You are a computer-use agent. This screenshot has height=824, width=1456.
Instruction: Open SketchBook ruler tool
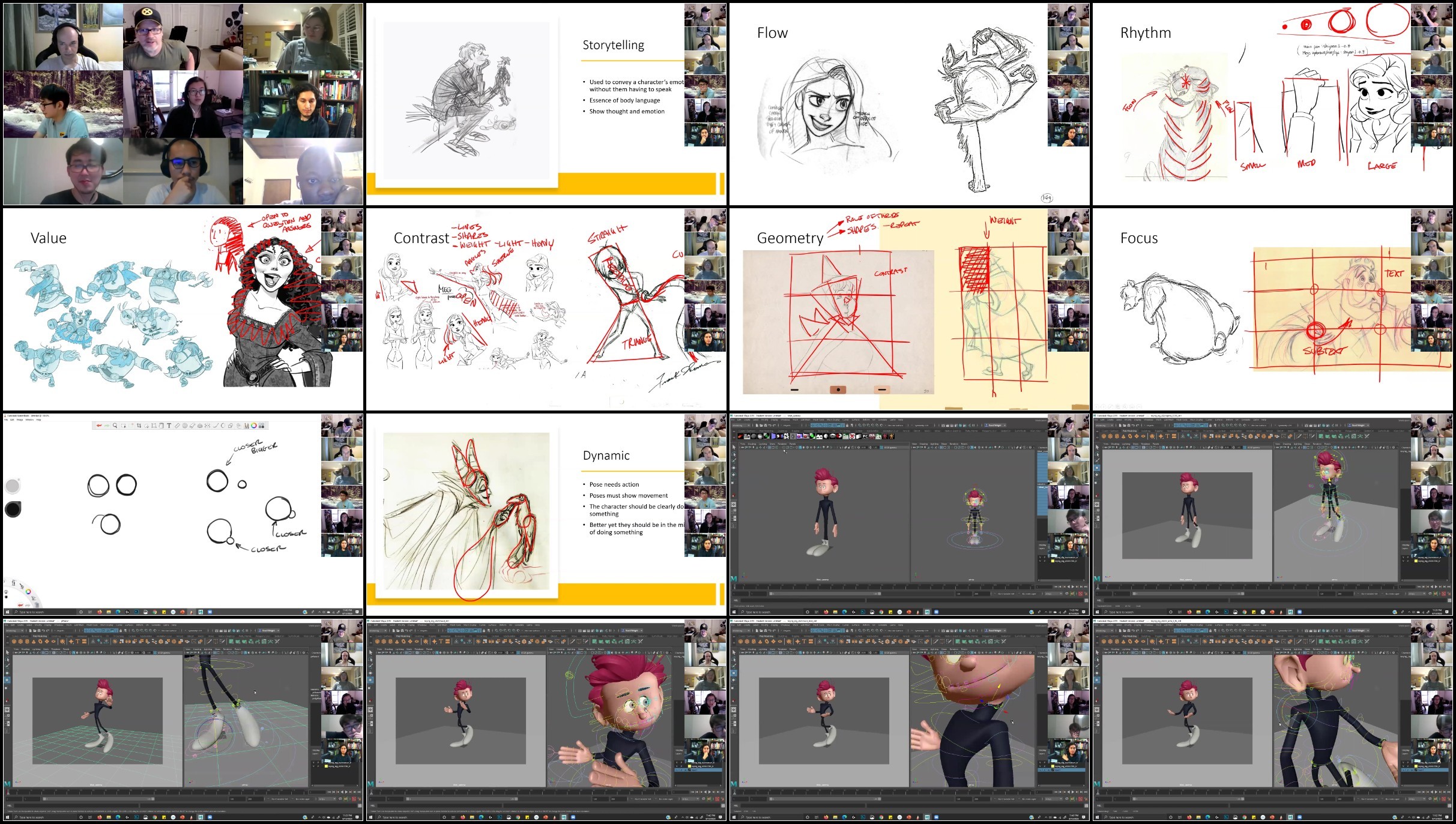click(x=177, y=426)
